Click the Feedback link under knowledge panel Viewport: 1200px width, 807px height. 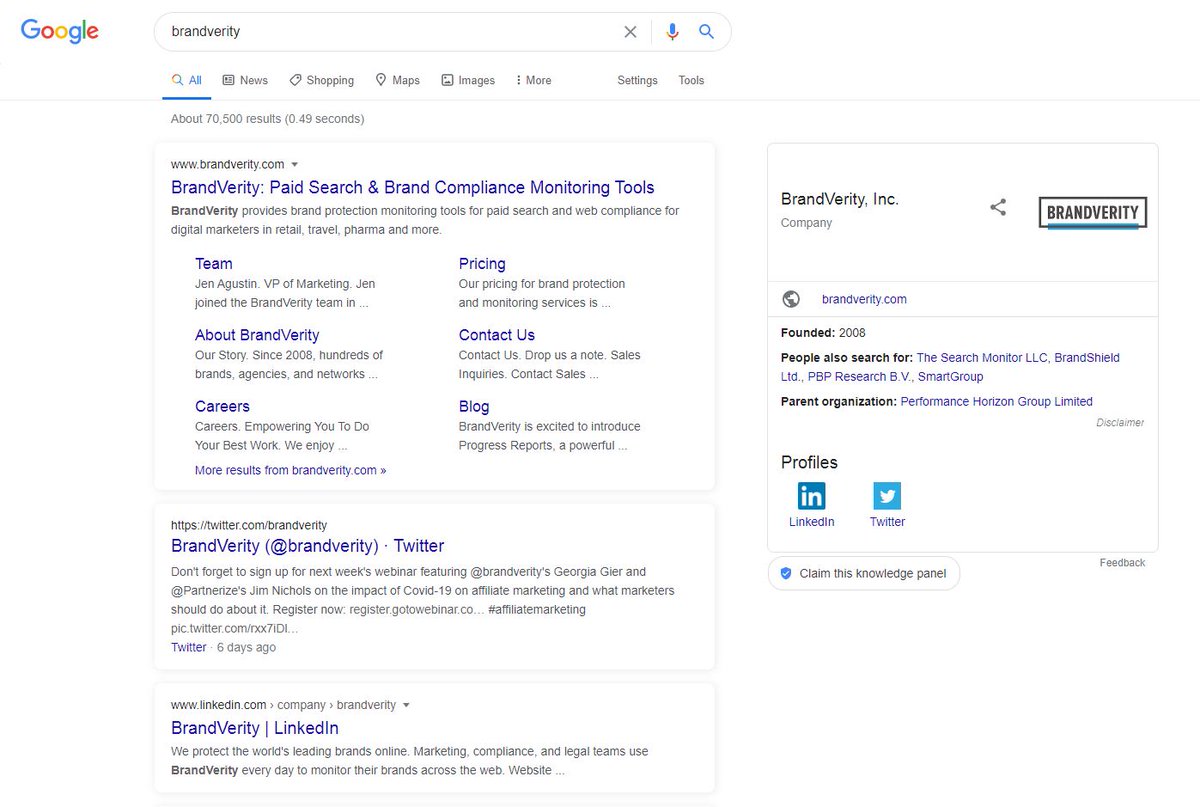click(x=1122, y=563)
